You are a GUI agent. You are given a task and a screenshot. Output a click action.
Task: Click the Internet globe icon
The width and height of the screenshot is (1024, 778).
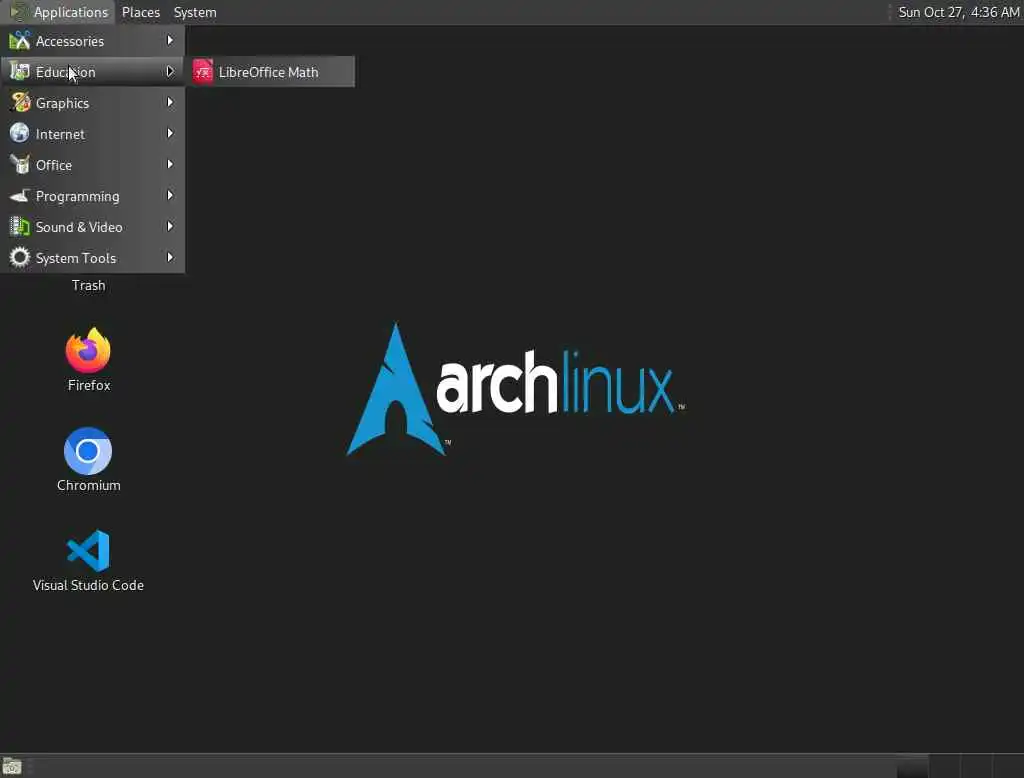pos(20,133)
